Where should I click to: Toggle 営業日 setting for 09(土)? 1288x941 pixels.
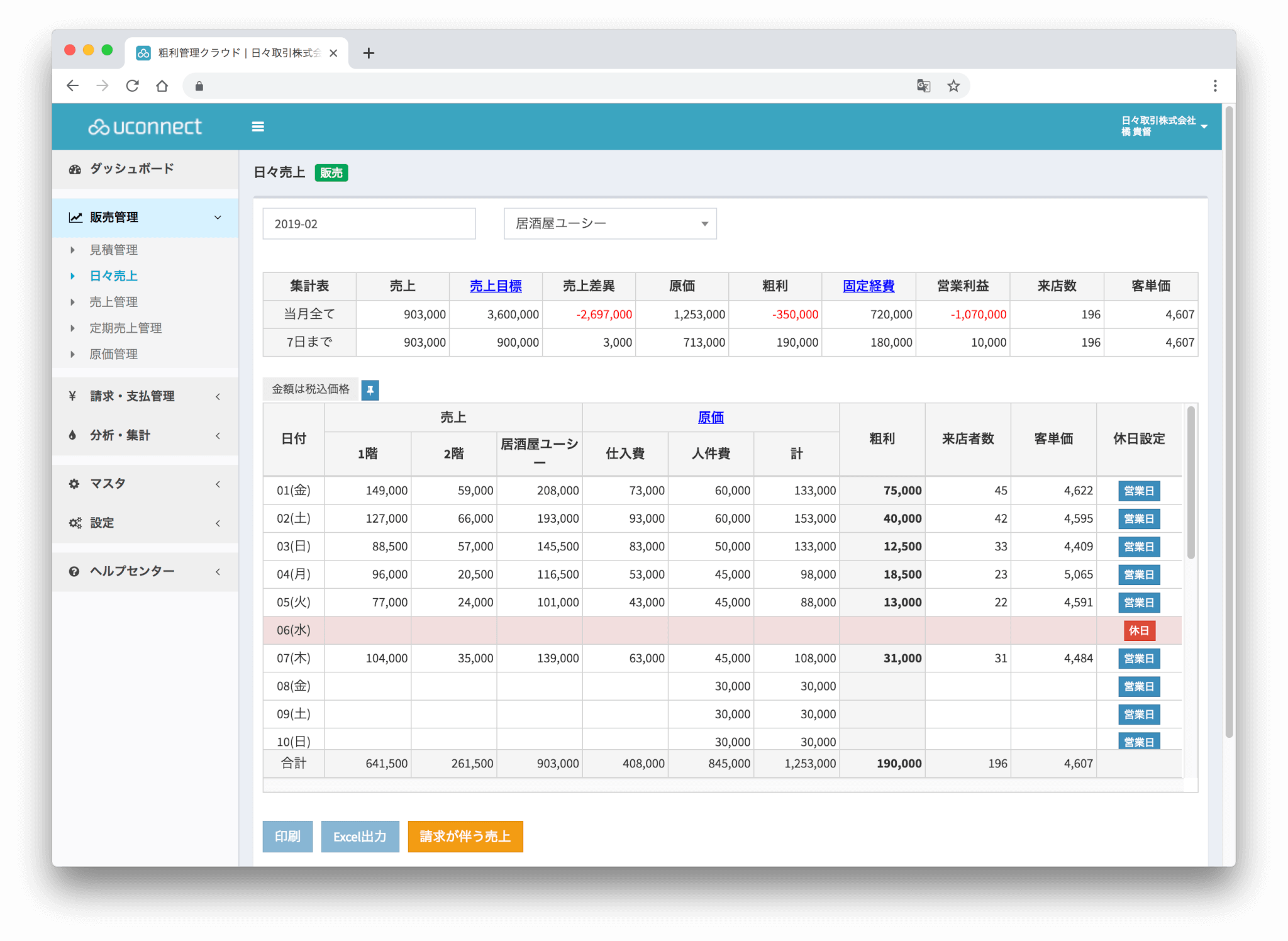(x=1139, y=715)
